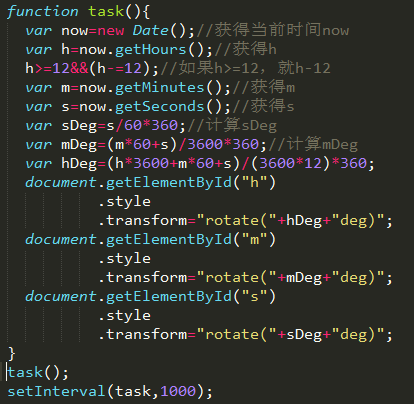
Task: Click .style under getElementById("s")
Action: (125, 316)
